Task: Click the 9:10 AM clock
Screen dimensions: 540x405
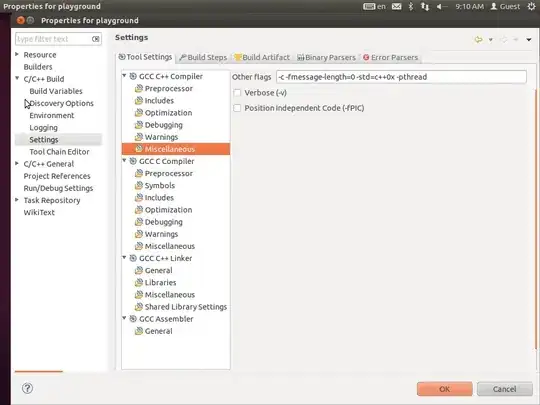Action: pyautogui.click(x=469, y=7)
